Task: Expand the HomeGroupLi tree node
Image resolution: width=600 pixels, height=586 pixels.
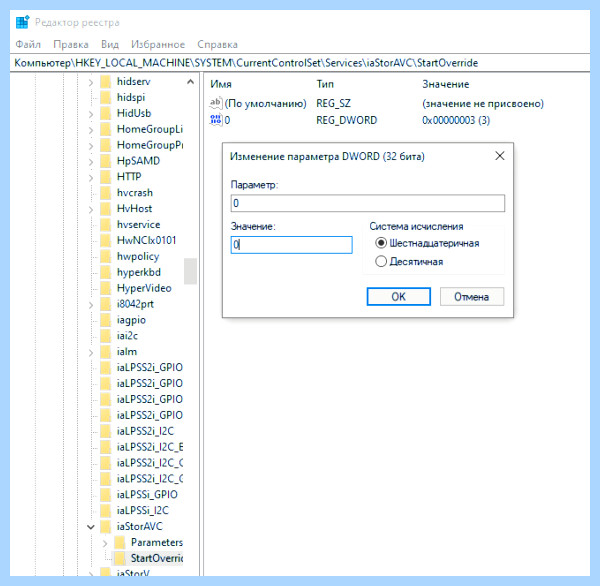Action: pos(91,130)
